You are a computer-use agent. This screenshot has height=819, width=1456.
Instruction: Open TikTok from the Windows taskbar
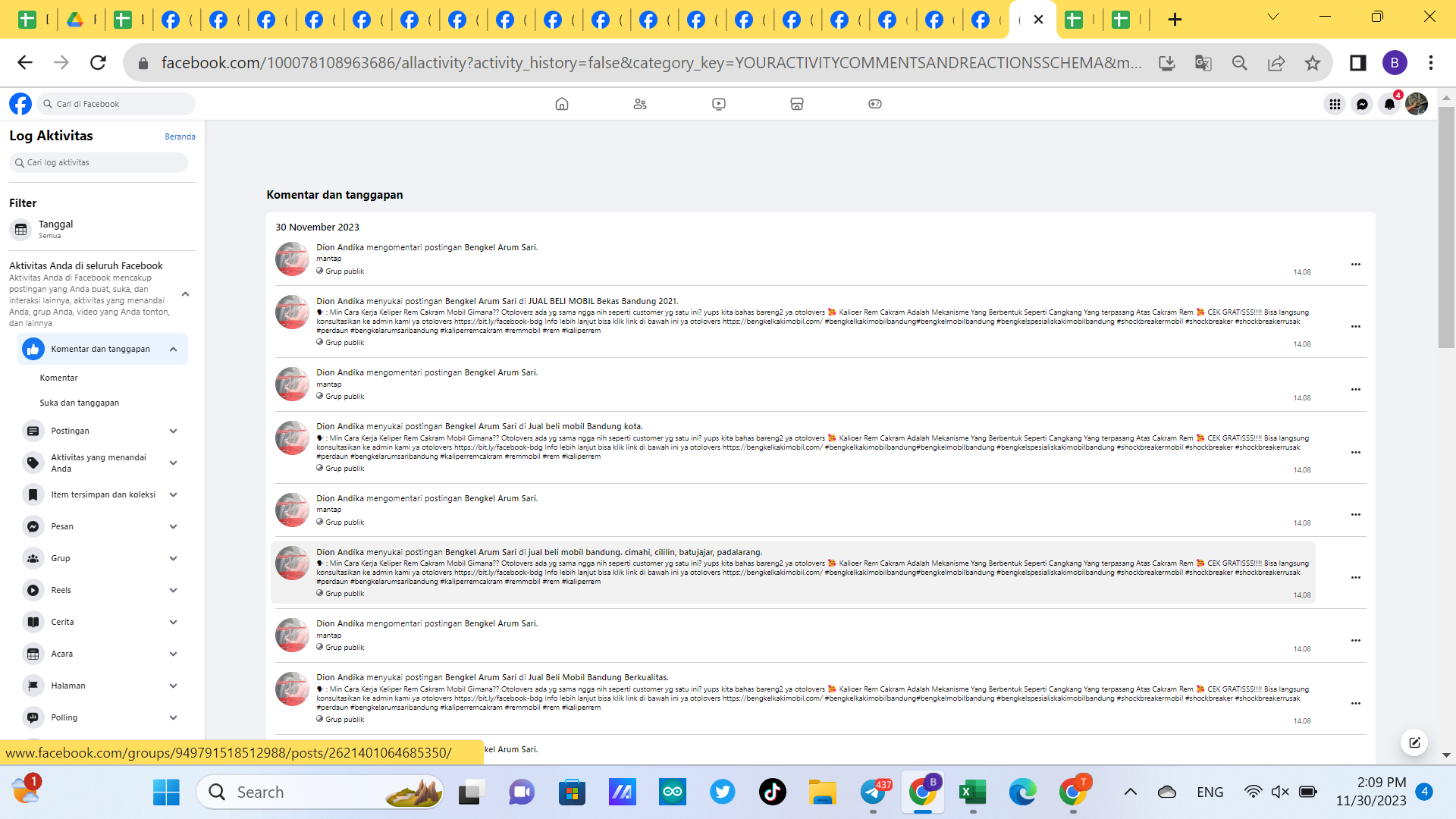[772, 792]
